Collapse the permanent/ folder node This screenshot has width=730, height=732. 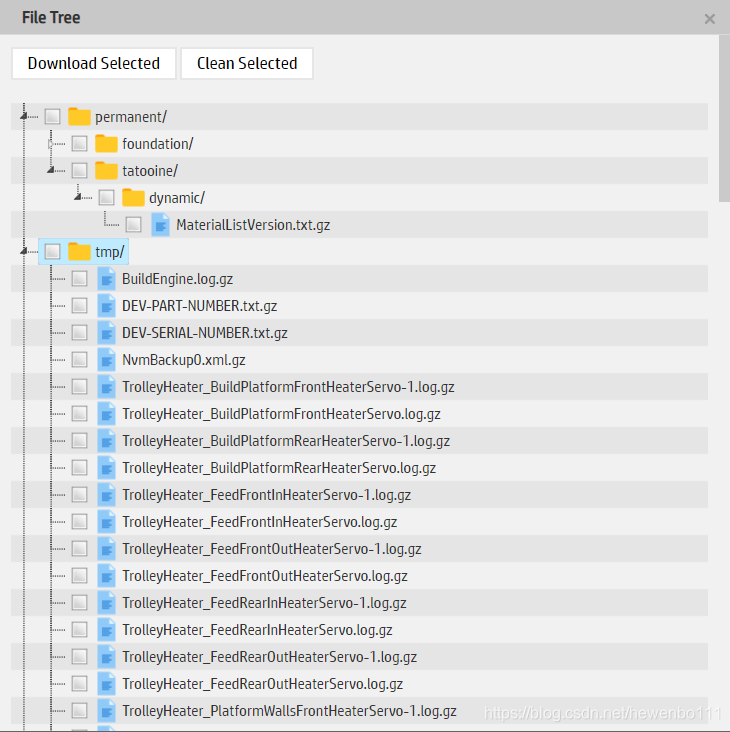24,116
